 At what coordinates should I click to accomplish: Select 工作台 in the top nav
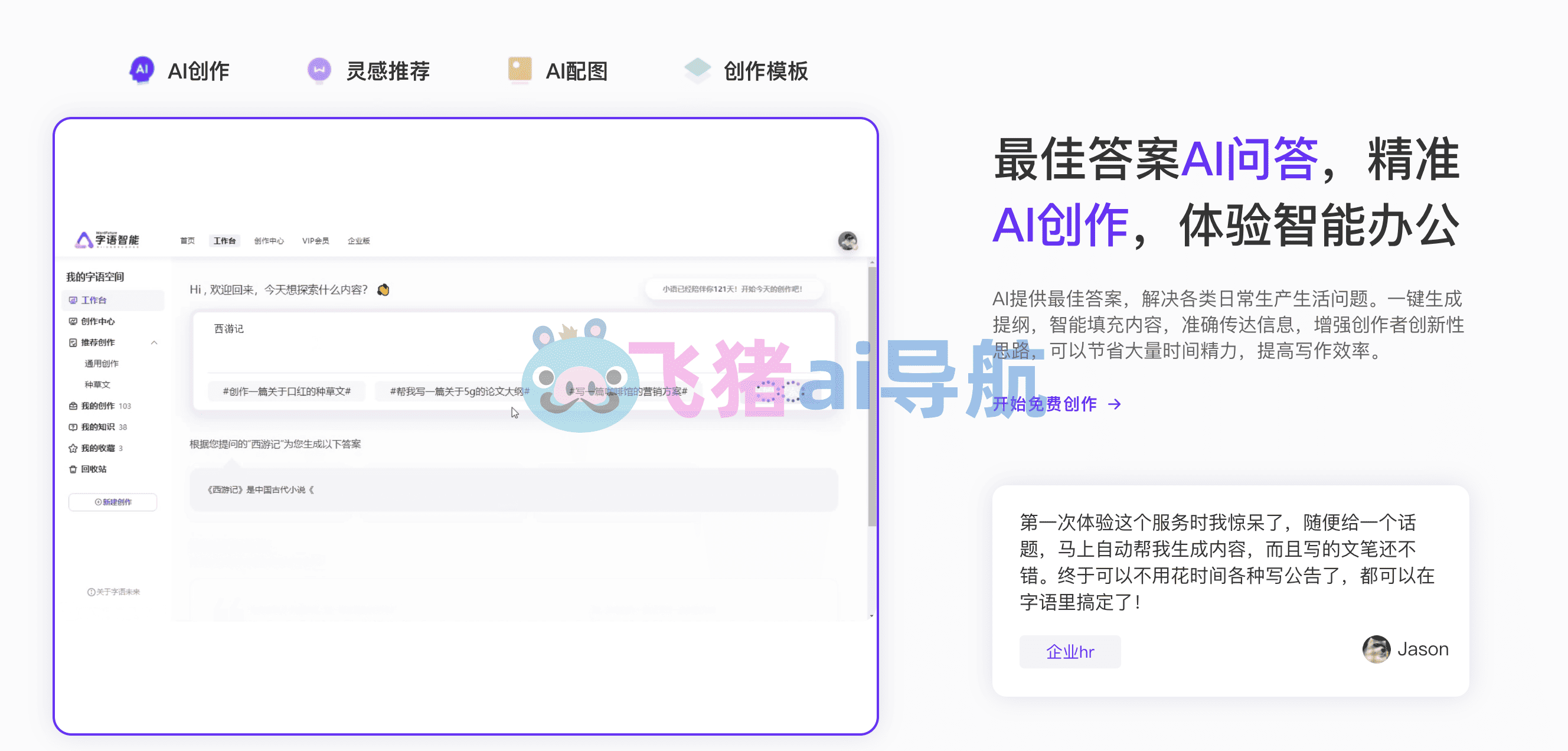click(224, 241)
